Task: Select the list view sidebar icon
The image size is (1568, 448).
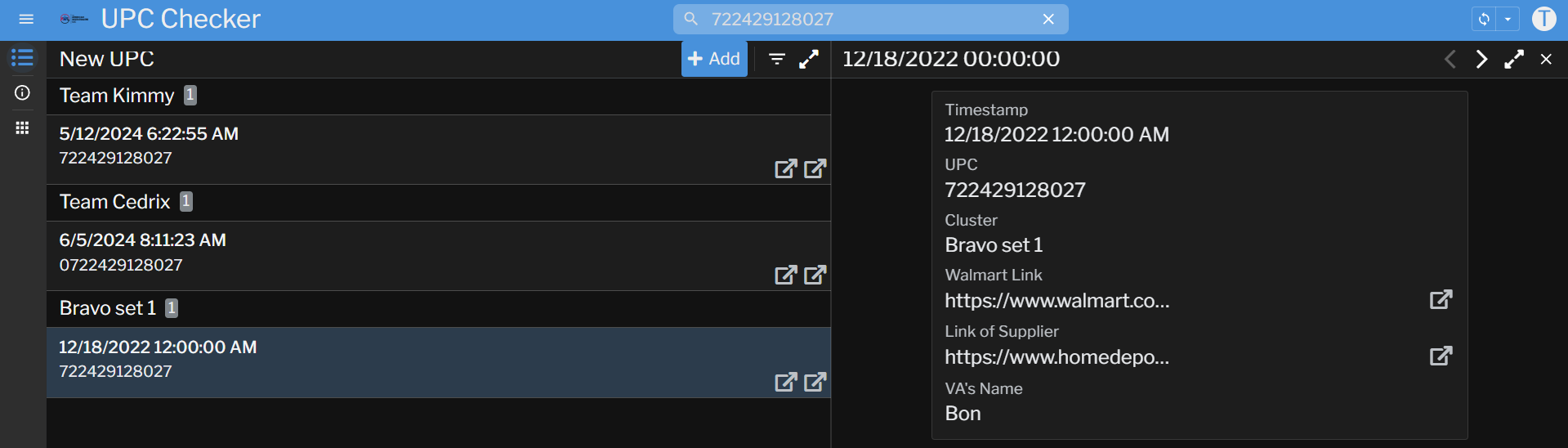Action: 22,58
